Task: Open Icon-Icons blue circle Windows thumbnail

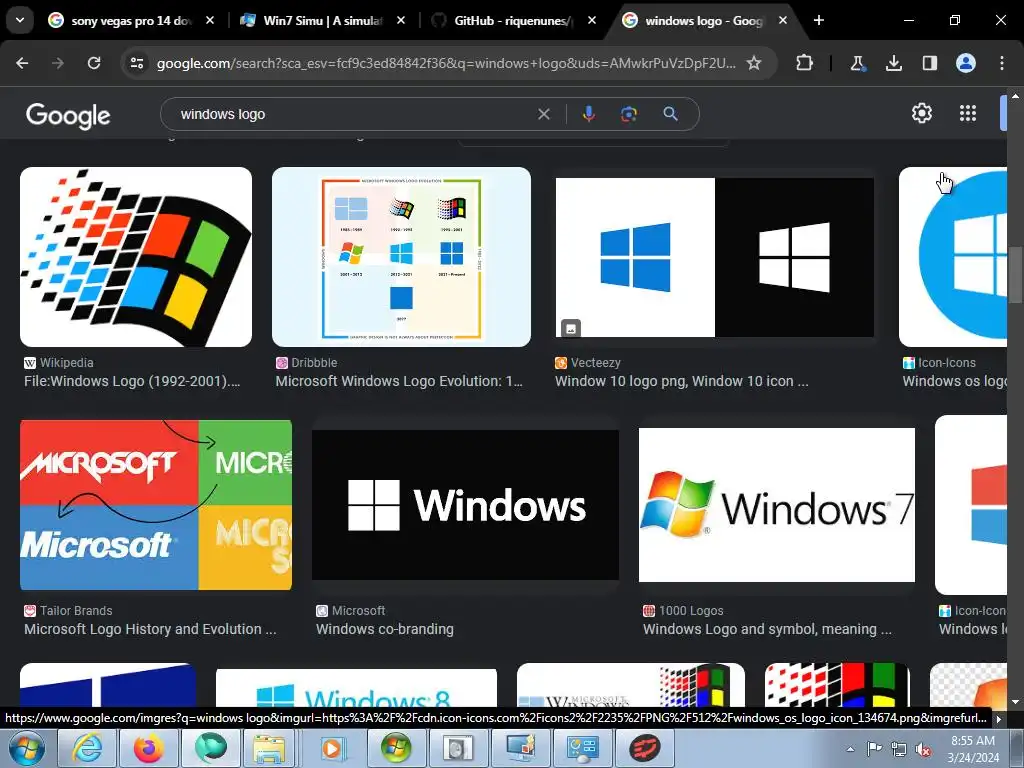Action: 953,257
